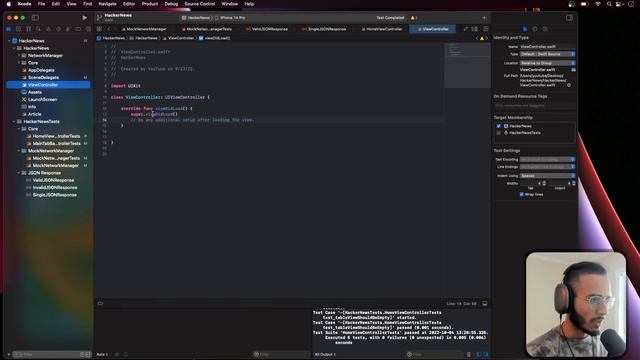Select the File inspector icon

point(525,29)
